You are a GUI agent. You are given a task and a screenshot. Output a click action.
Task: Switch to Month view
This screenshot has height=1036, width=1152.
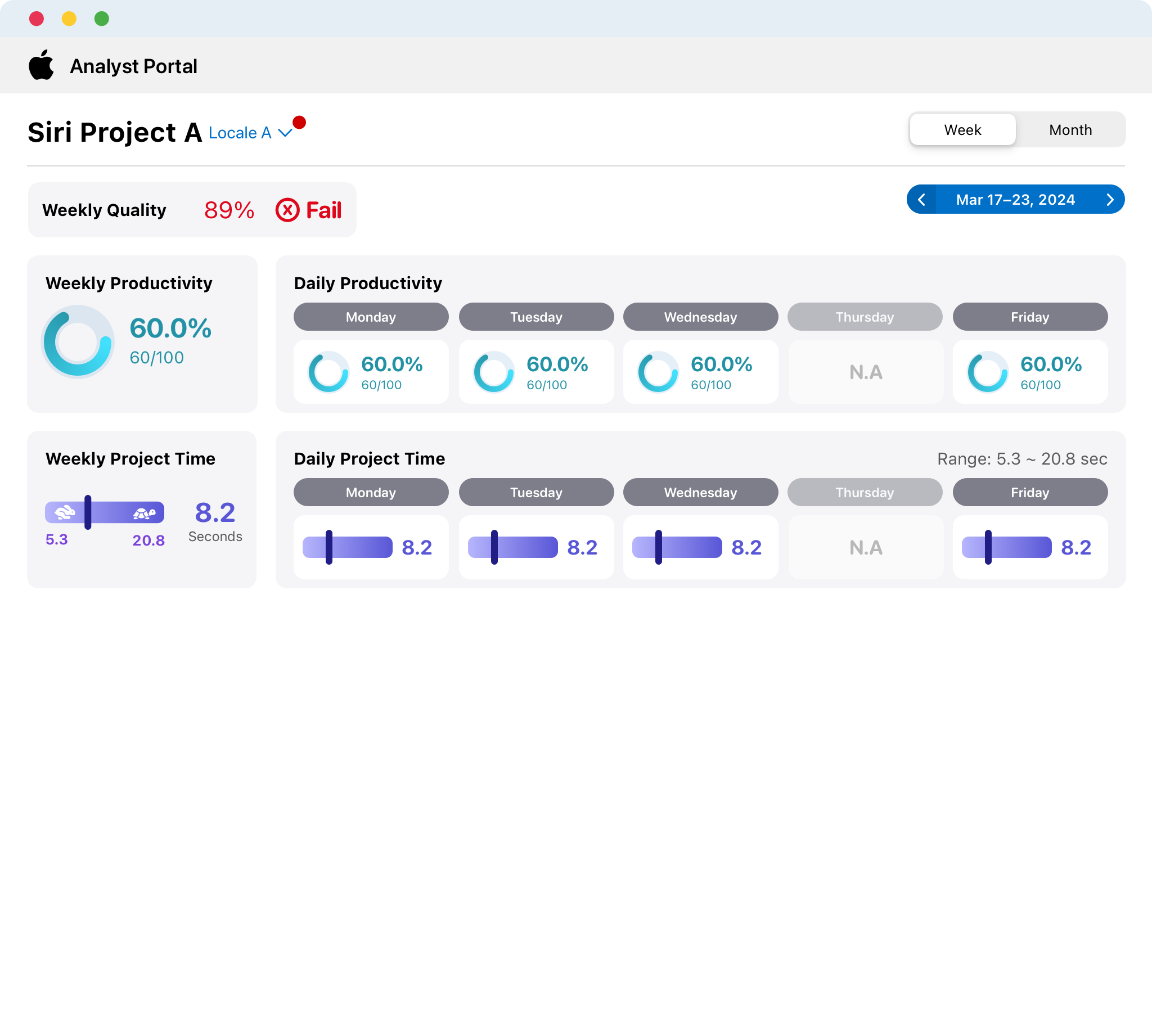[x=1070, y=130]
